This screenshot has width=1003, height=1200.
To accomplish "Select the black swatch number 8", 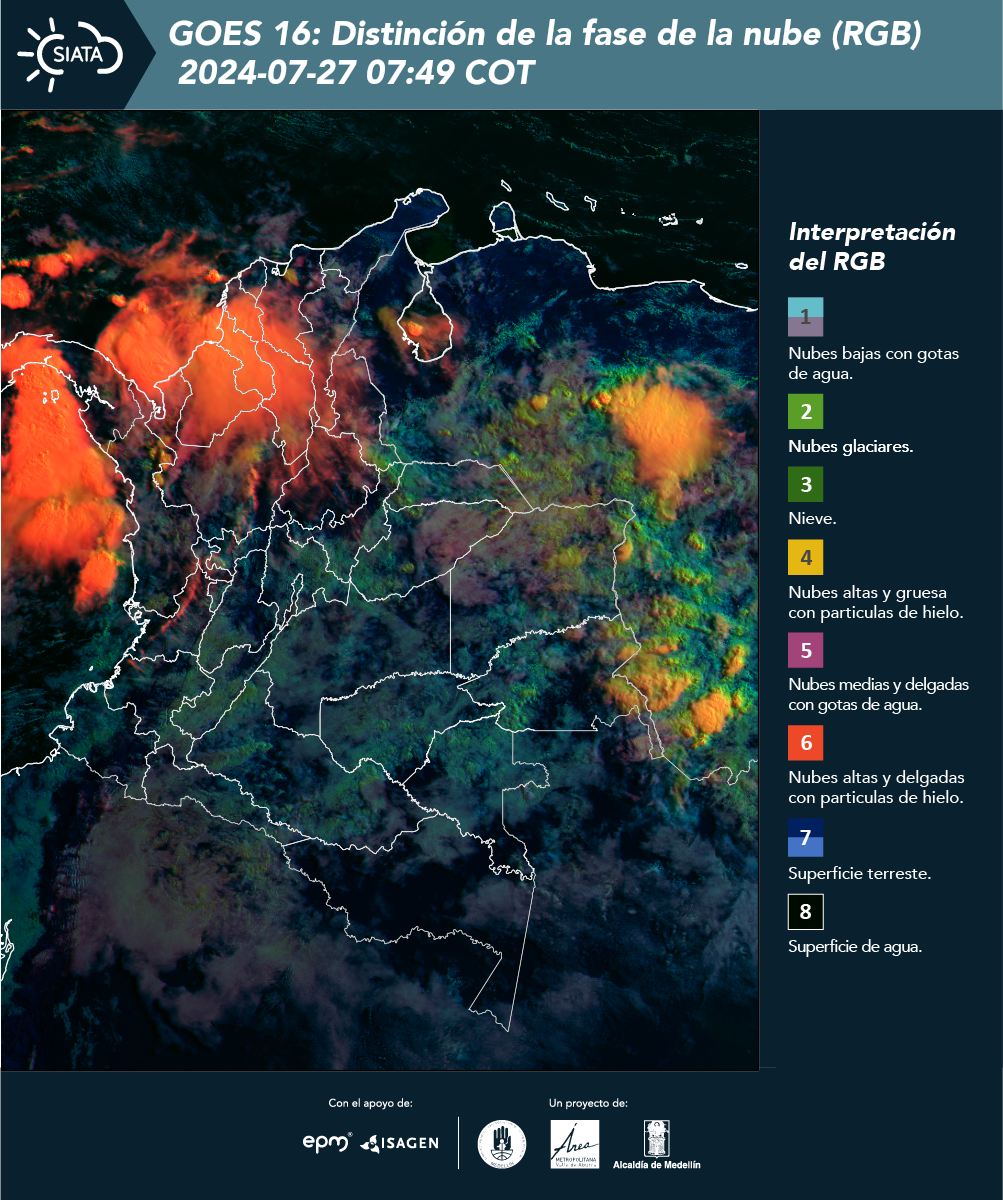I will point(805,912).
